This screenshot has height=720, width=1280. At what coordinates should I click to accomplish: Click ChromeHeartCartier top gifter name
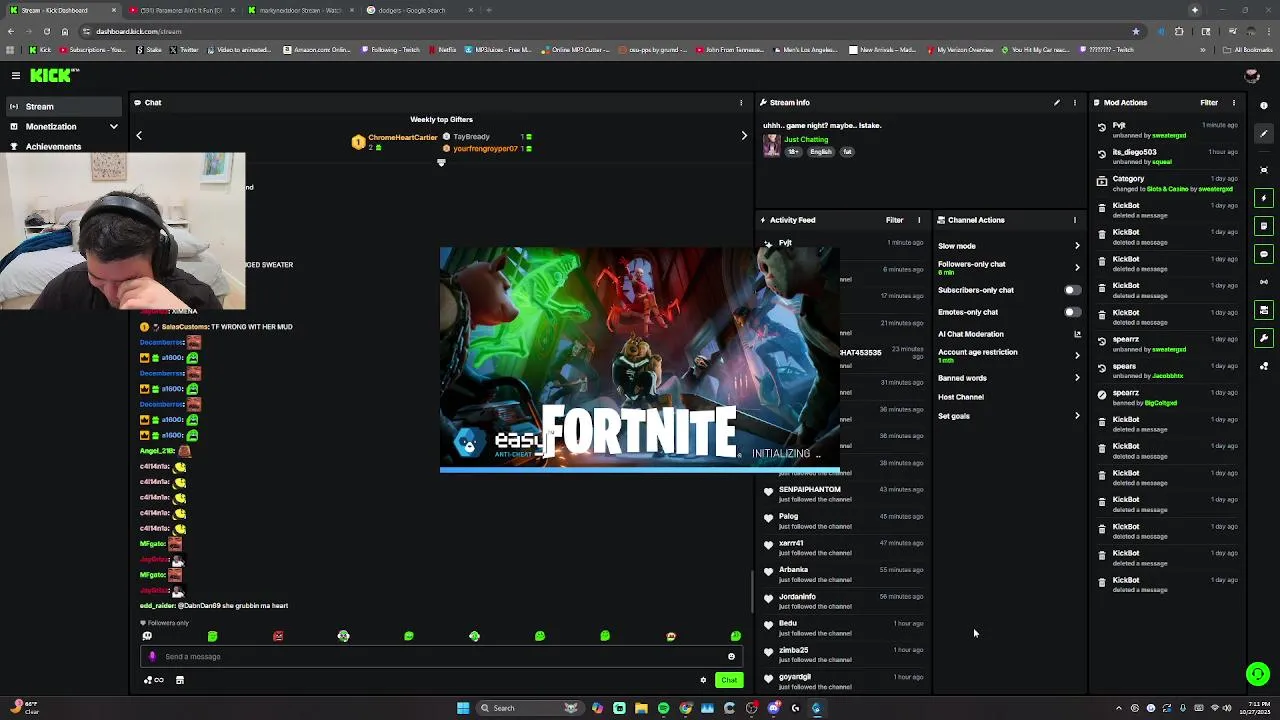click(x=403, y=137)
